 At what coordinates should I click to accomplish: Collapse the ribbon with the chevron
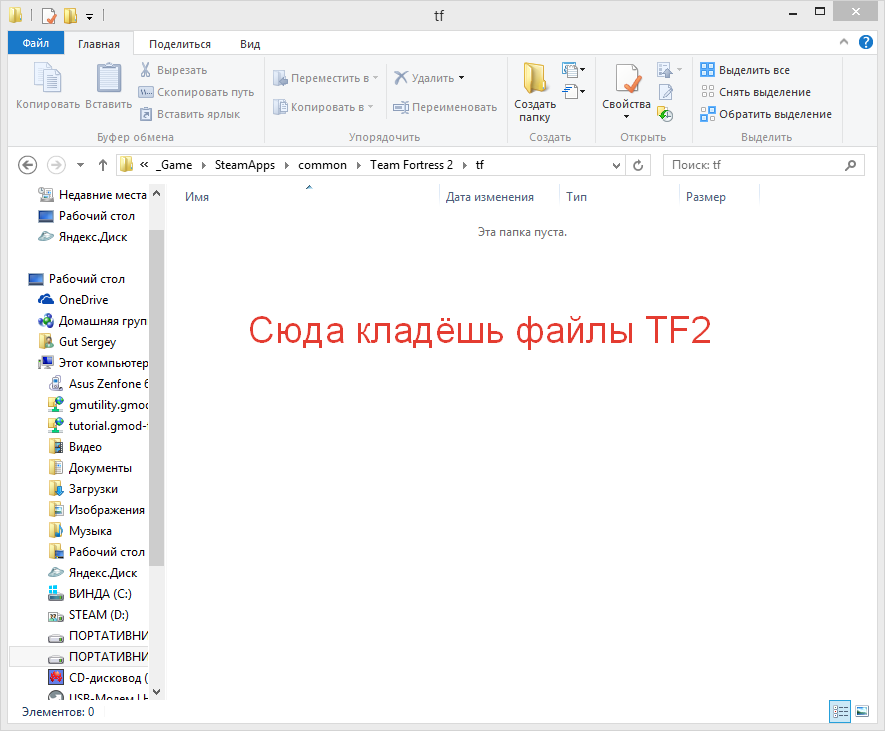pyautogui.click(x=844, y=42)
